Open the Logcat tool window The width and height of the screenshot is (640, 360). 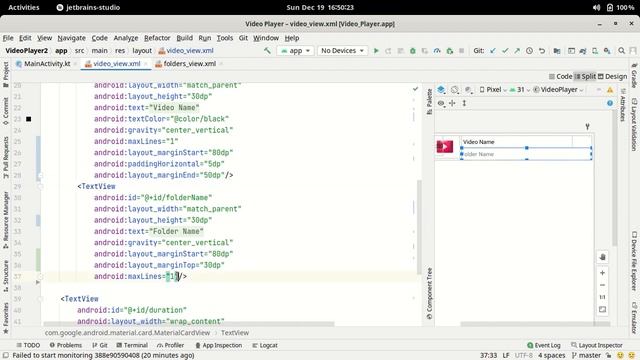pyautogui.click(x=265, y=345)
